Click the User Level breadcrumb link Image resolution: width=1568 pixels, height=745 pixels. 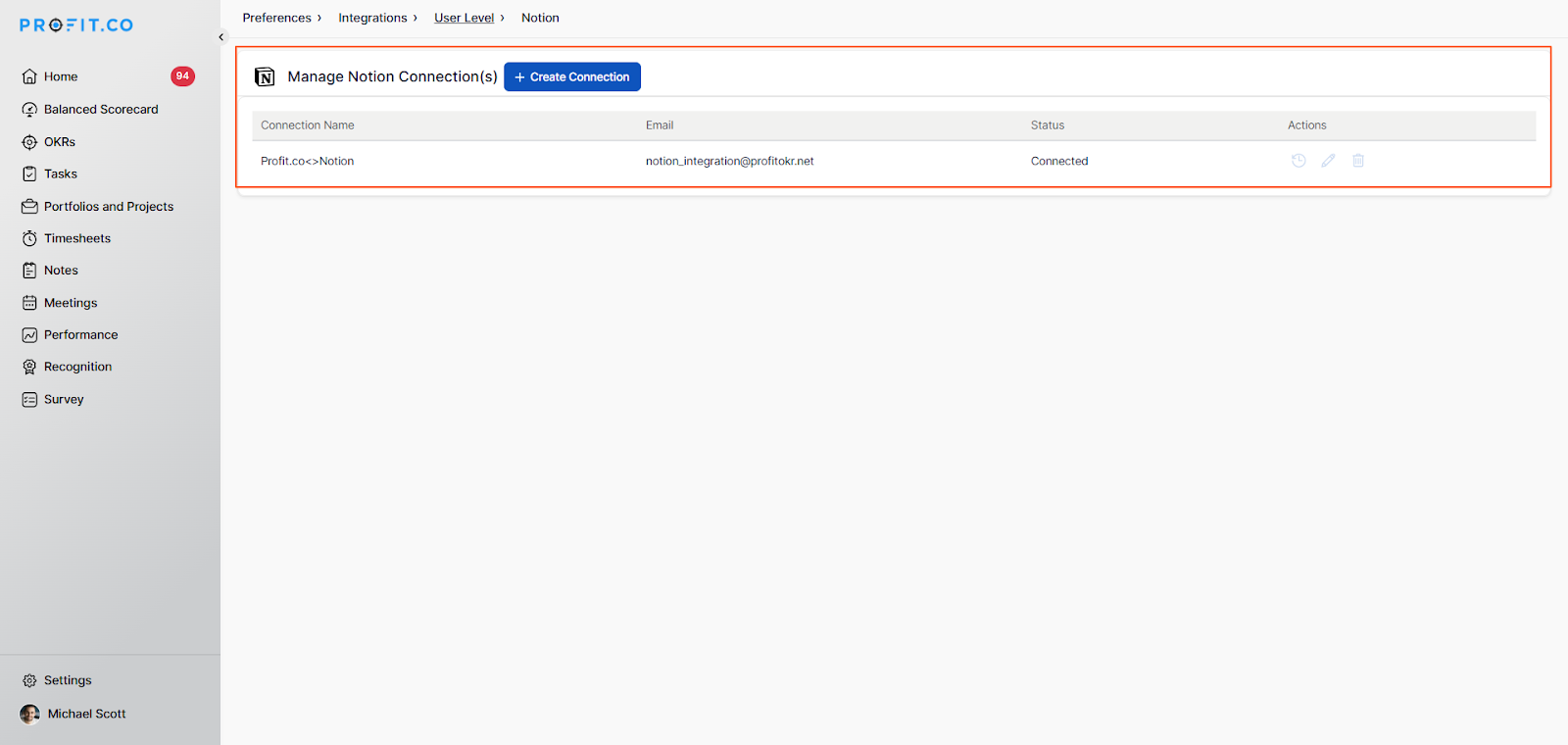[465, 18]
